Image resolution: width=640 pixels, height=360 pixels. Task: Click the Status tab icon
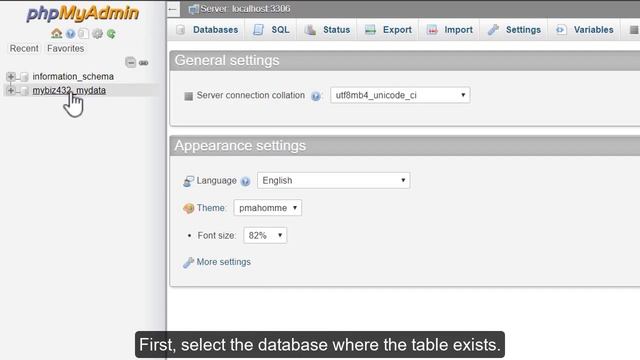coord(310,30)
